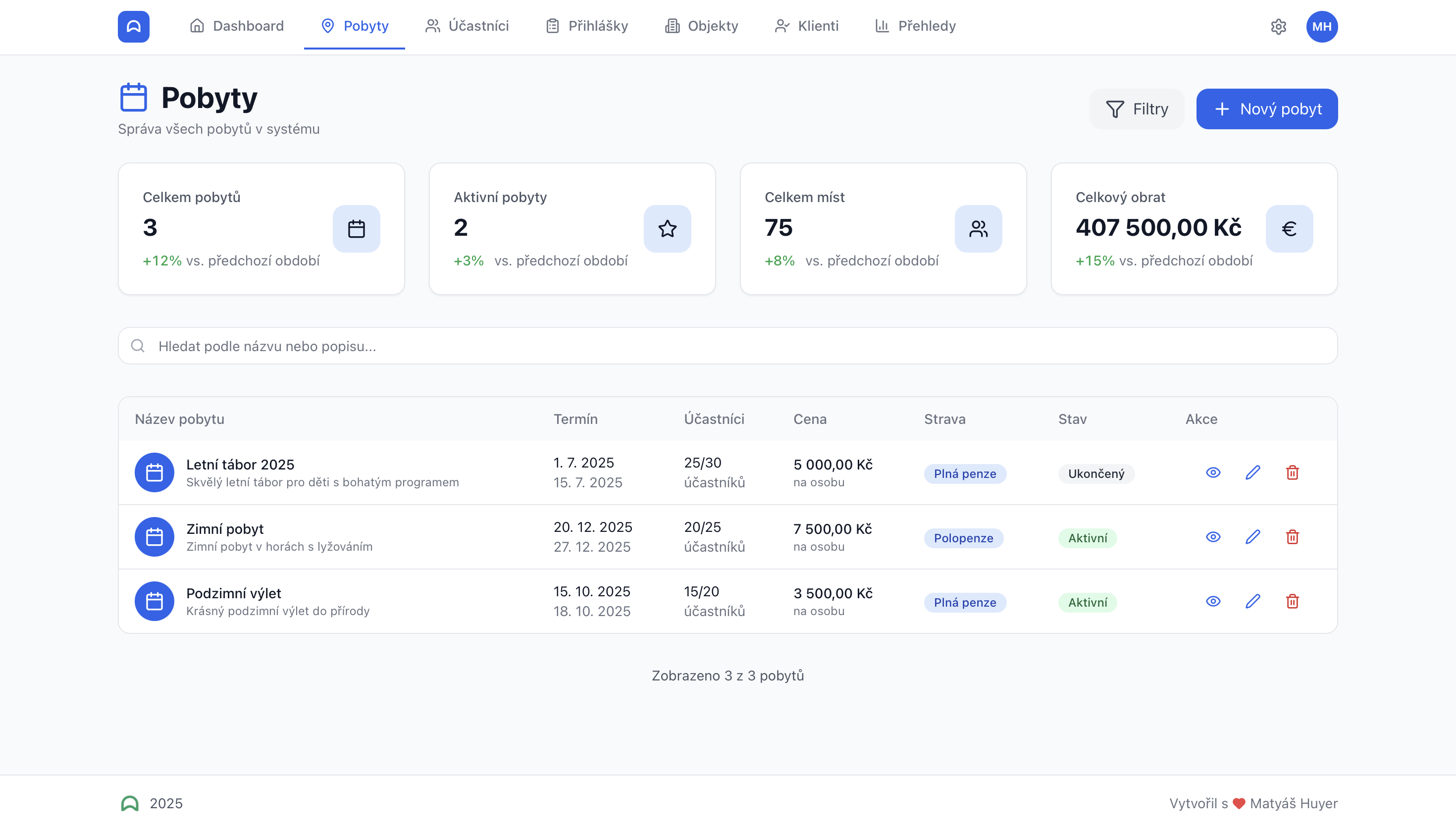1456x831 pixels.
Task: Click the edit pencil for Letní tábor 2025
Action: coord(1252,472)
